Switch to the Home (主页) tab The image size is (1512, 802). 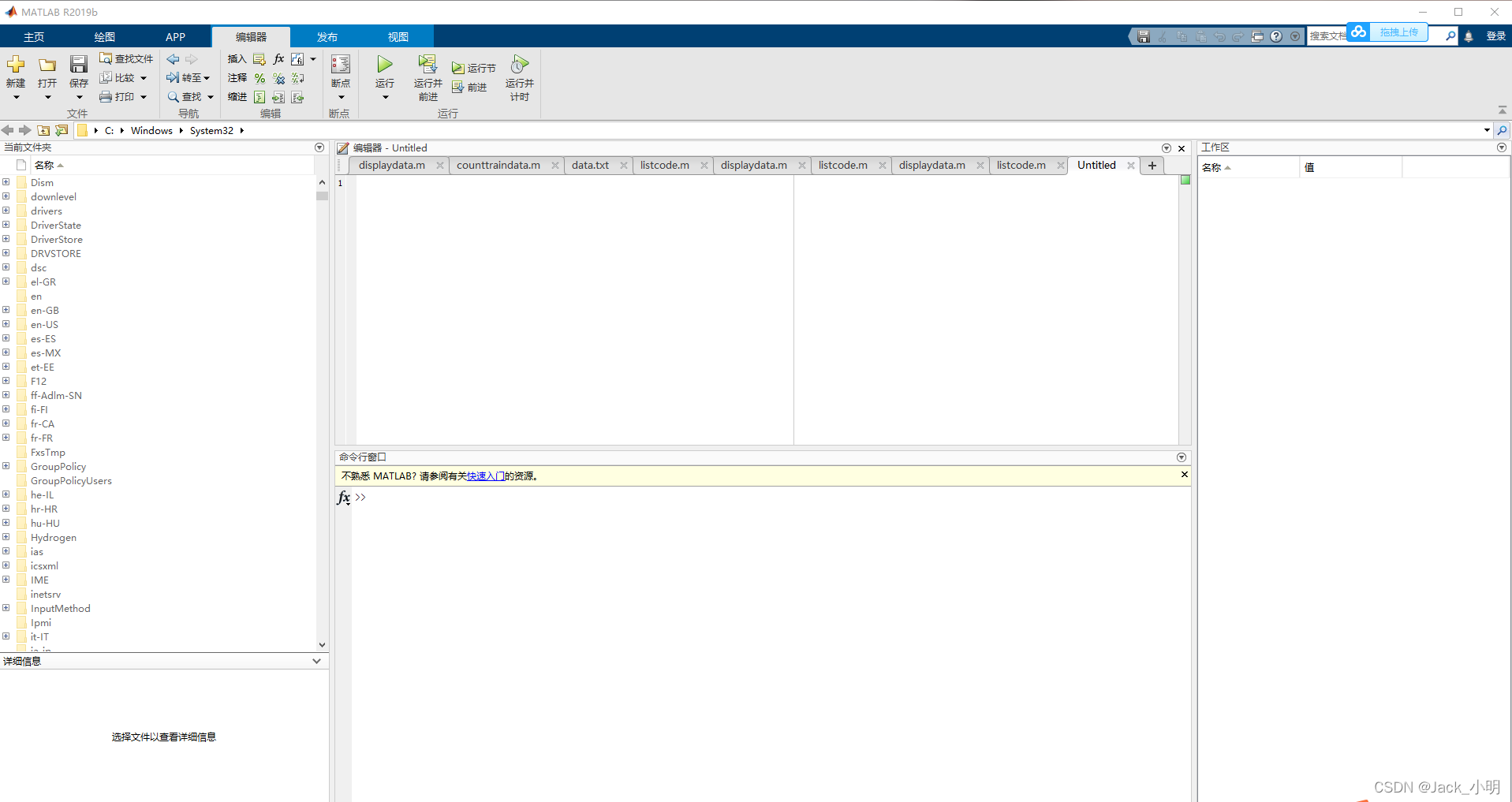coord(34,37)
